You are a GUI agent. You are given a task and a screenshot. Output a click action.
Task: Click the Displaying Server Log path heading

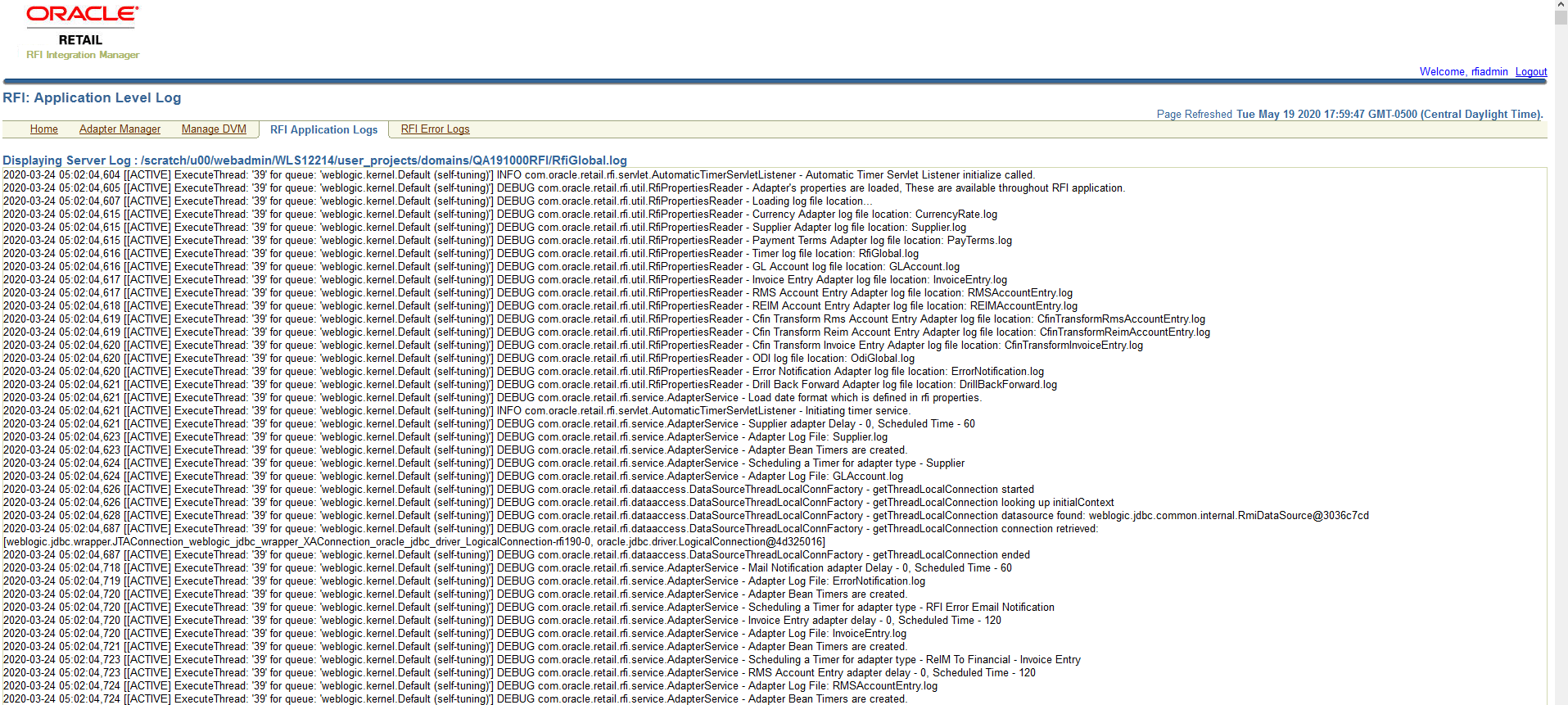315,160
